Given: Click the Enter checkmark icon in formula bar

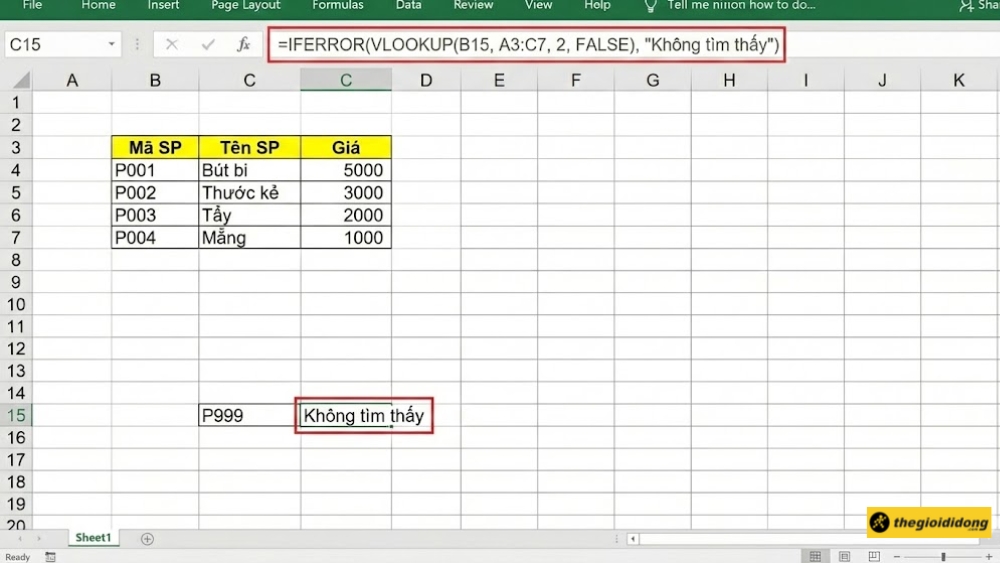Looking at the screenshot, I should tap(208, 45).
